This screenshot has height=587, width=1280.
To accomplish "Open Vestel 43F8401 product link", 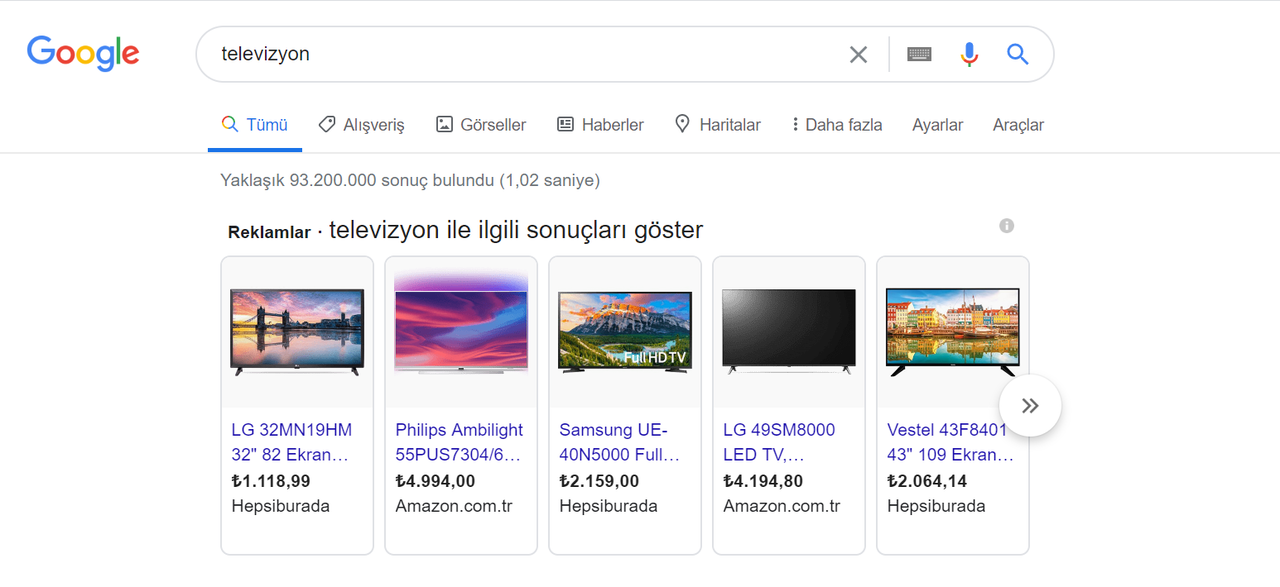I will (x=948, y=442).
